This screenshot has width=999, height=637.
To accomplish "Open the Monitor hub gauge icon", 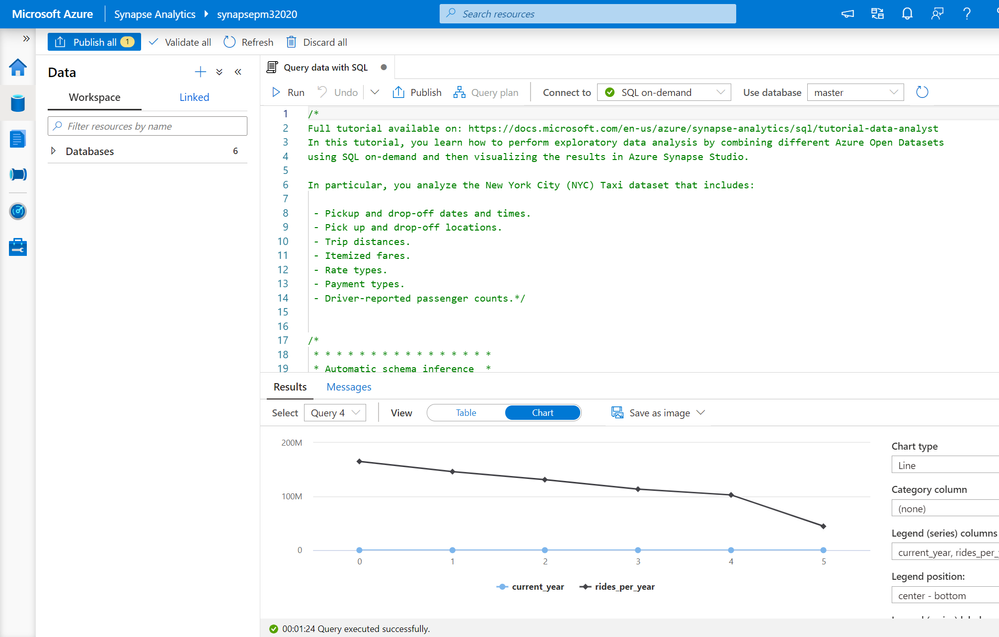I will (x=18, y=211).
